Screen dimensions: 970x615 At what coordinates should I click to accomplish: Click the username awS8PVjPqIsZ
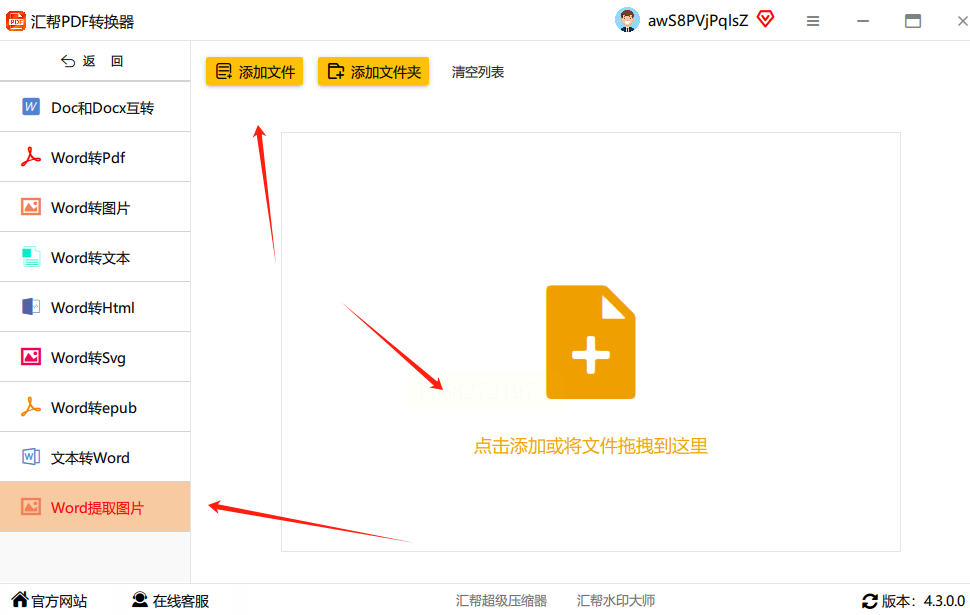[698, 21]
